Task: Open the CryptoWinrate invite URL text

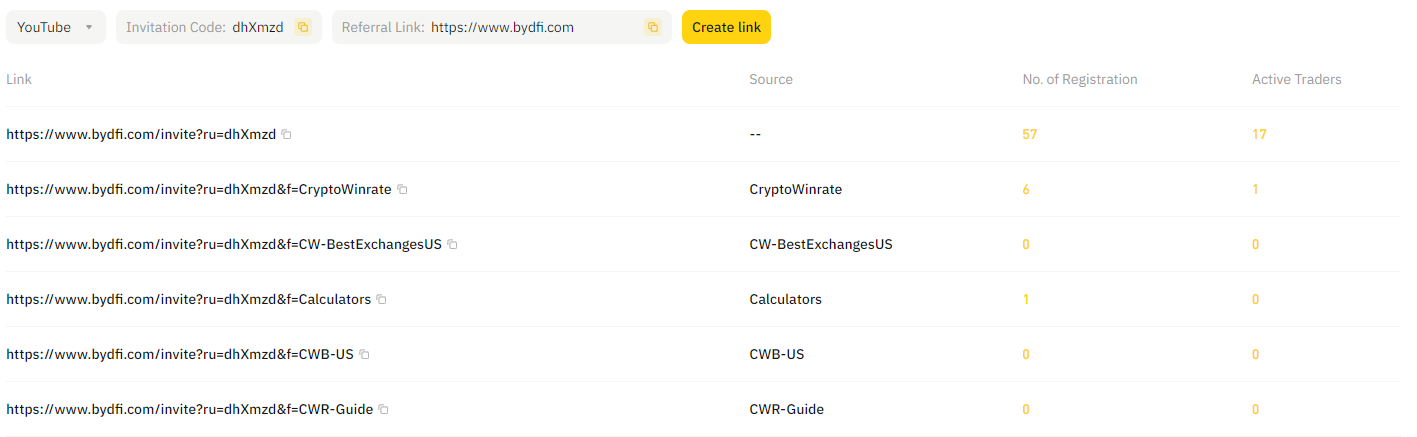Action: click(199, 189)
